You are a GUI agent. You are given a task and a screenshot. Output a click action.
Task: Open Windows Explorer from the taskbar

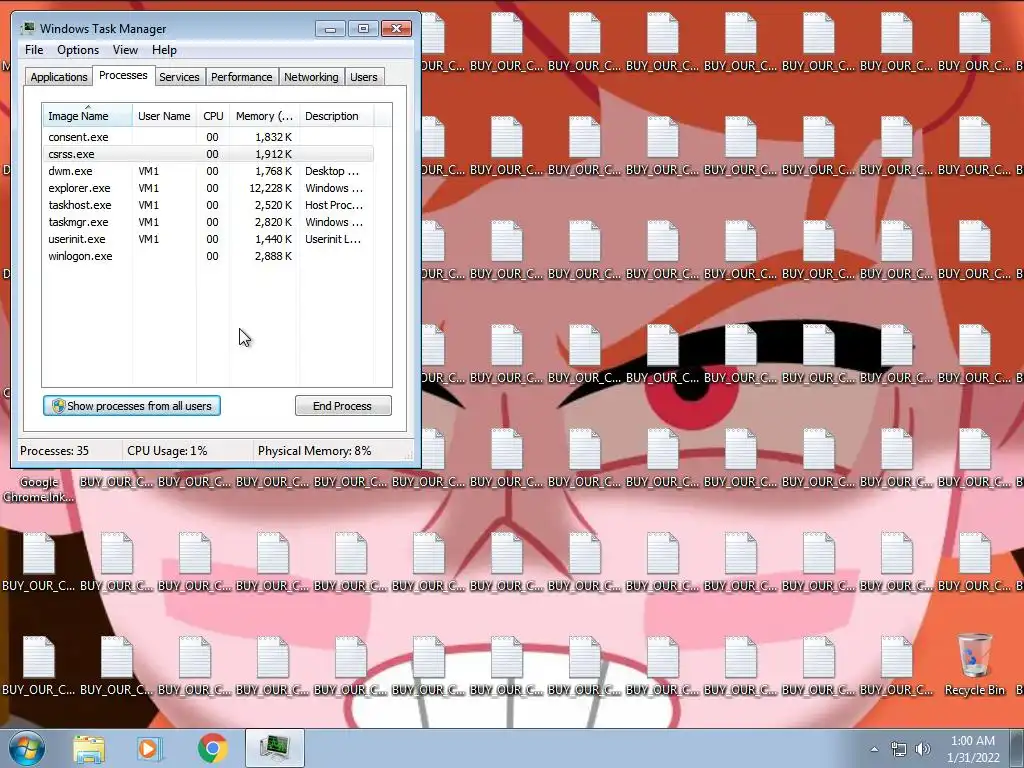pos(89,749)
